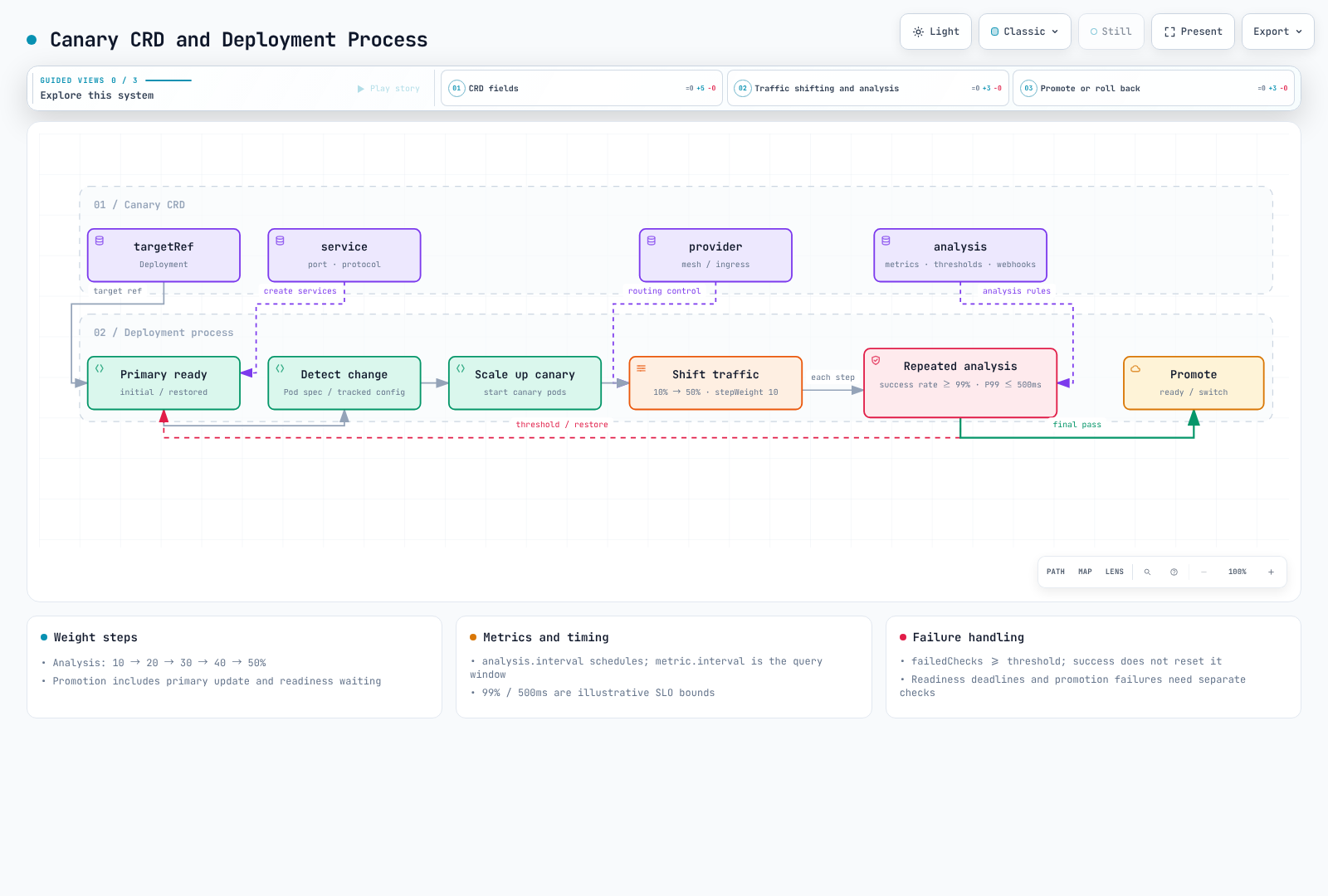Open guided view 03 Promote or roll back
This screenshot has width=1328, height=896.
click(1154, 88)
